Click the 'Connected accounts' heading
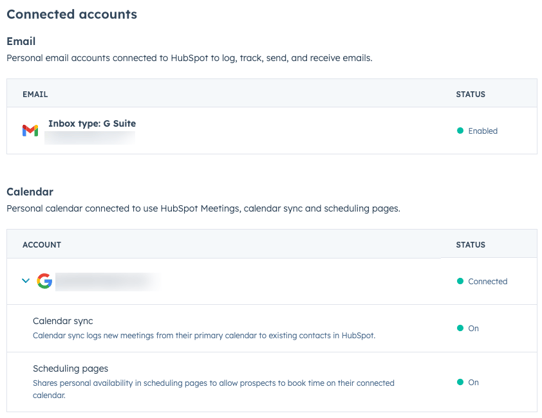This screenshot has width=542, height=418. coord(72,14)
